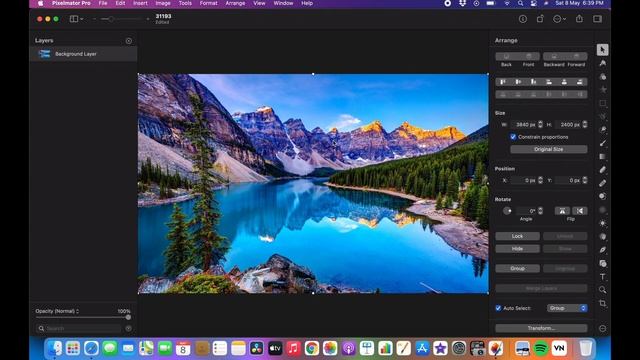Select the Paint brush tool
Image resolution: width=640 pixels, height=360 pixels.
pos(602,143)
